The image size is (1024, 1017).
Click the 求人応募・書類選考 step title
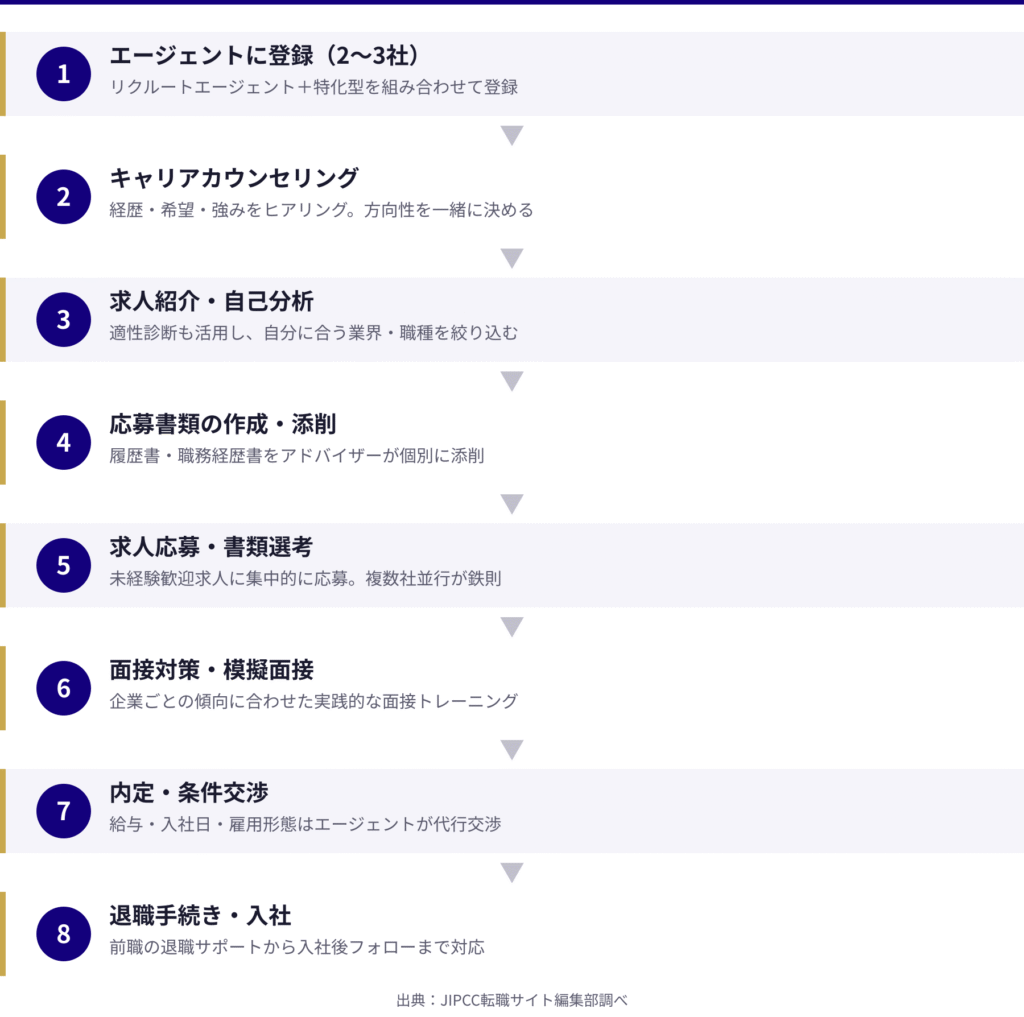(211, 547)
